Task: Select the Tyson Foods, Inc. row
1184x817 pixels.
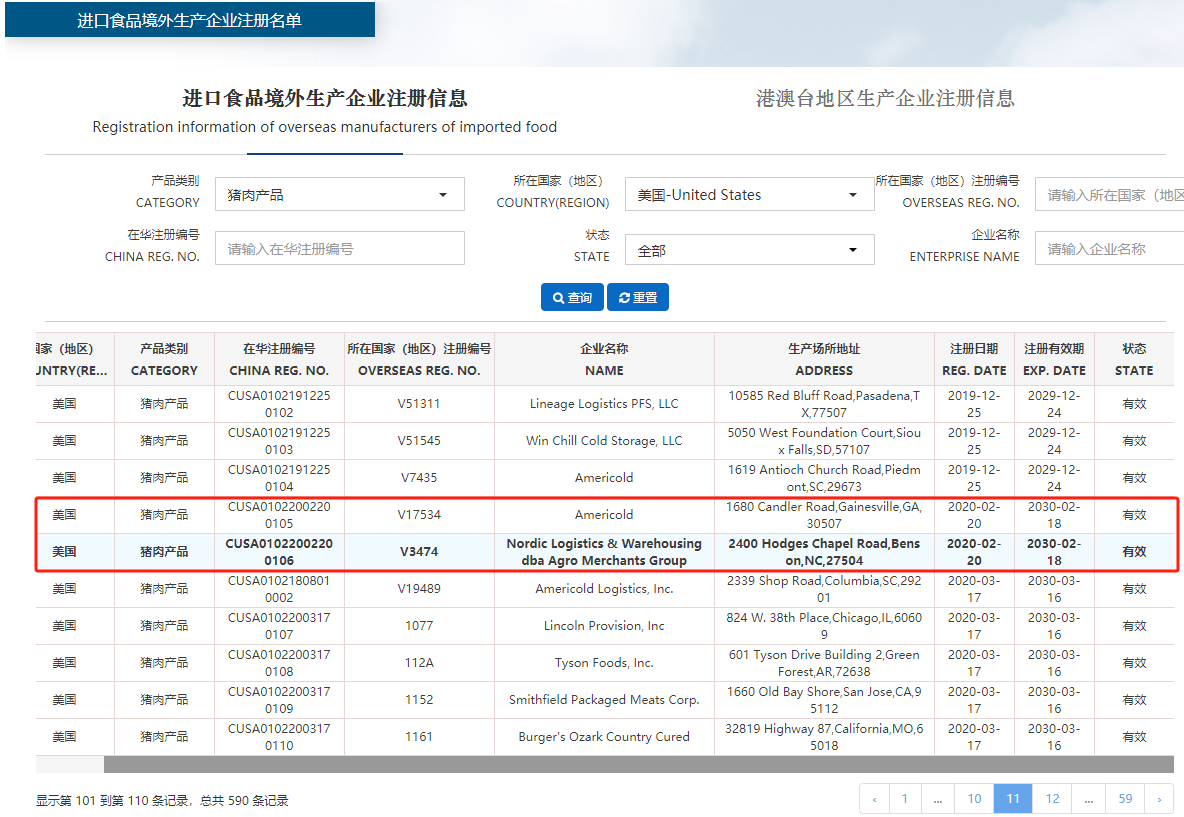Action: tap(604, 663)
